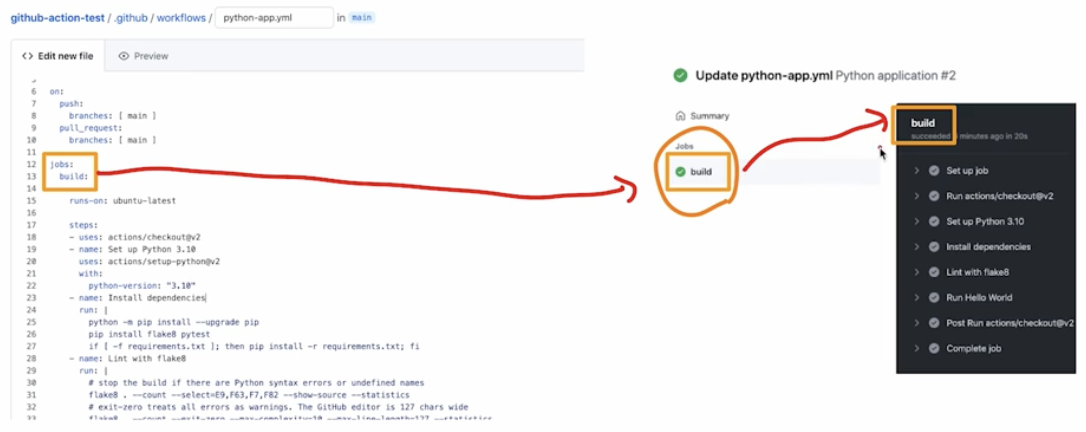Viewport: 1086px width, 432px height.
Task: Click code line 'pip install flake8 pytest'
Action: [149, 334]
